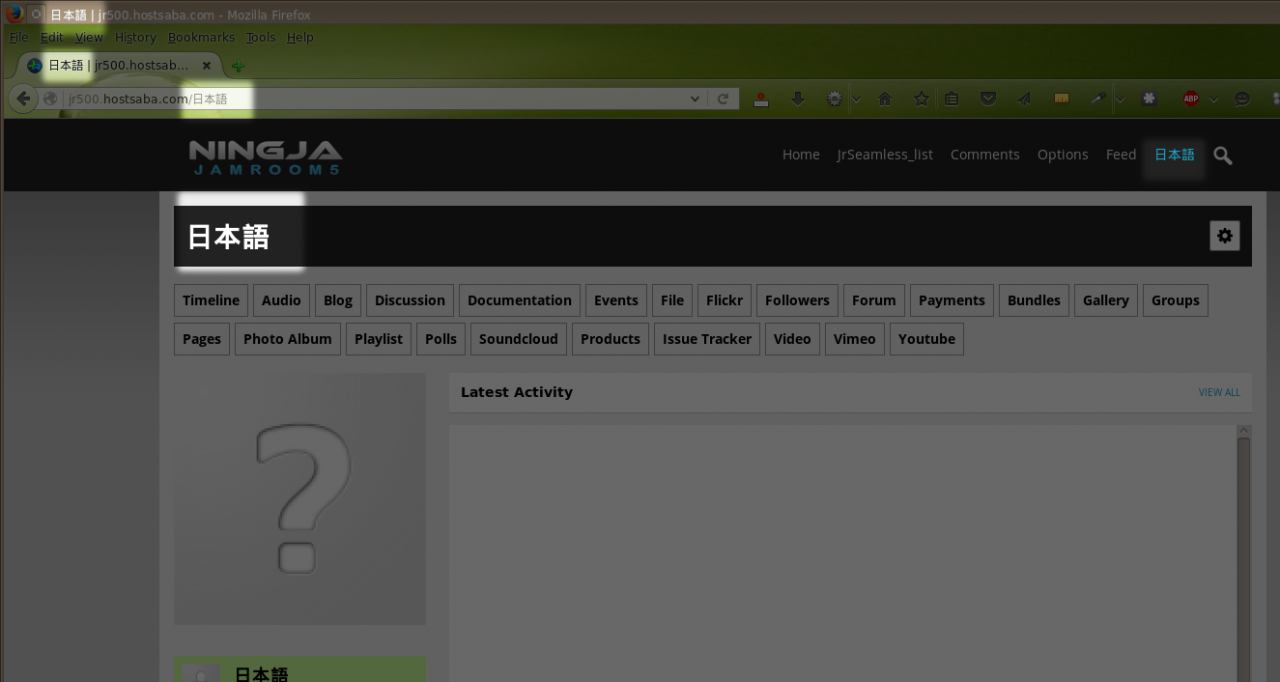Open the Photo Album profile section

tap(288, 339)
